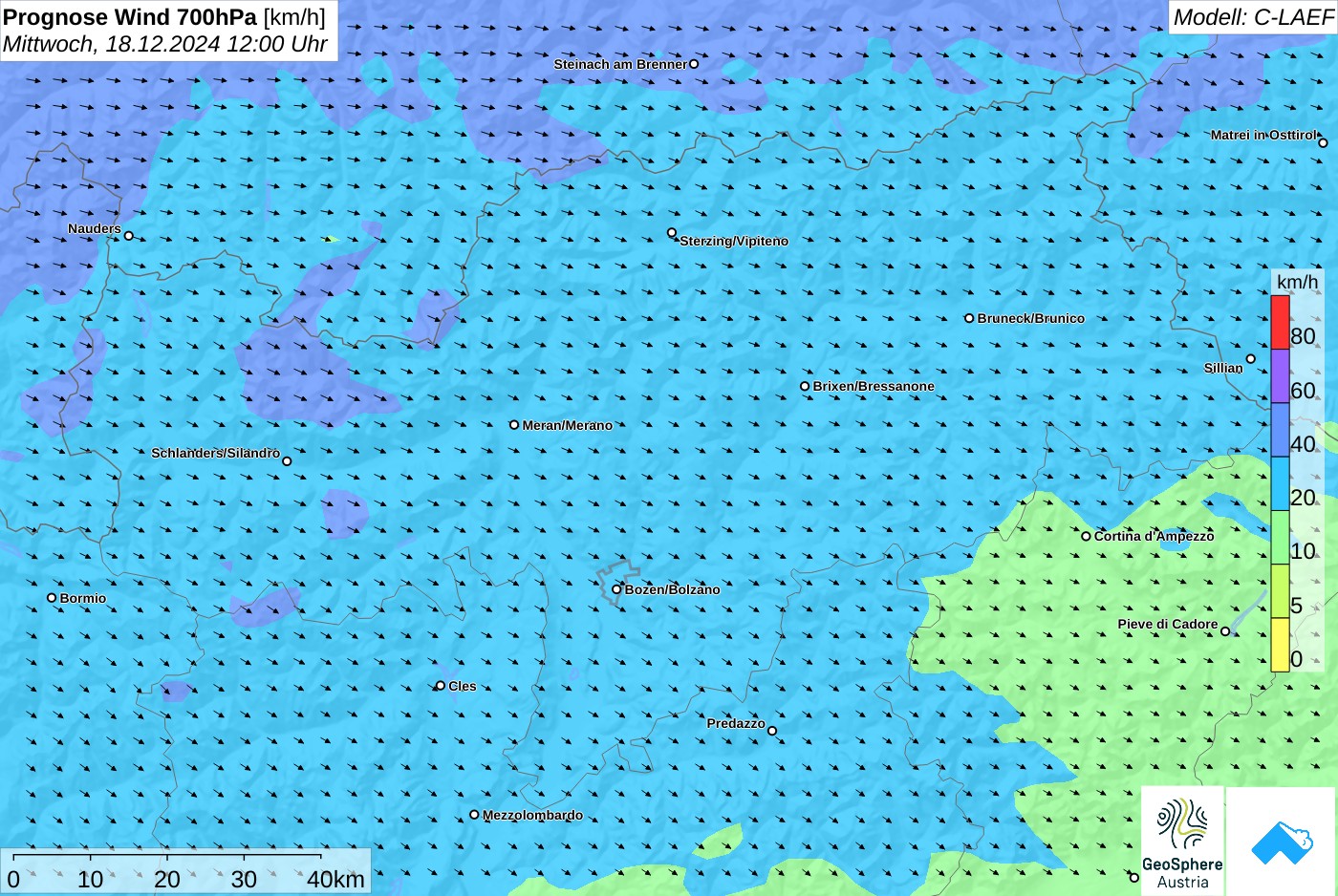Click the 'Bozen/Bolzano' label text

(673, 589)
